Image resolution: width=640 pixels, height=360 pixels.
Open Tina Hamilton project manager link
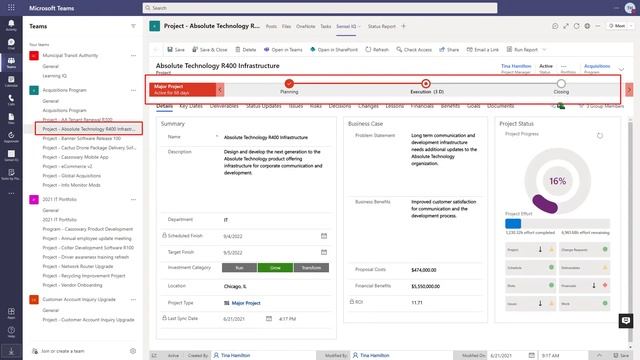516,66
